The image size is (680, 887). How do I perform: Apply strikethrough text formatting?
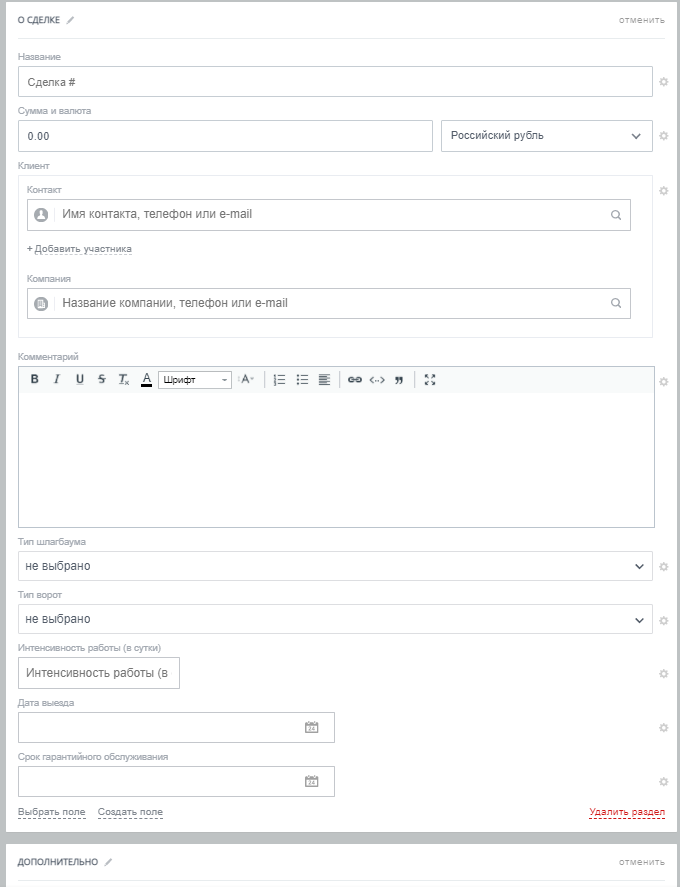102,380
